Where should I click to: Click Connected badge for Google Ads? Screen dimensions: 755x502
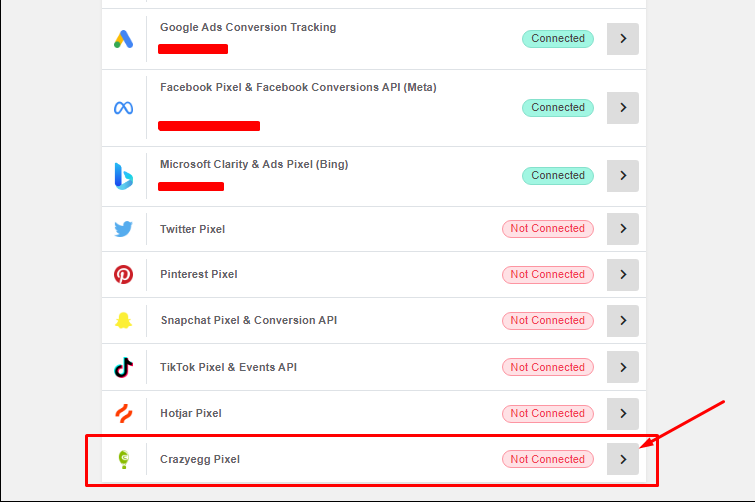point(558,39)
